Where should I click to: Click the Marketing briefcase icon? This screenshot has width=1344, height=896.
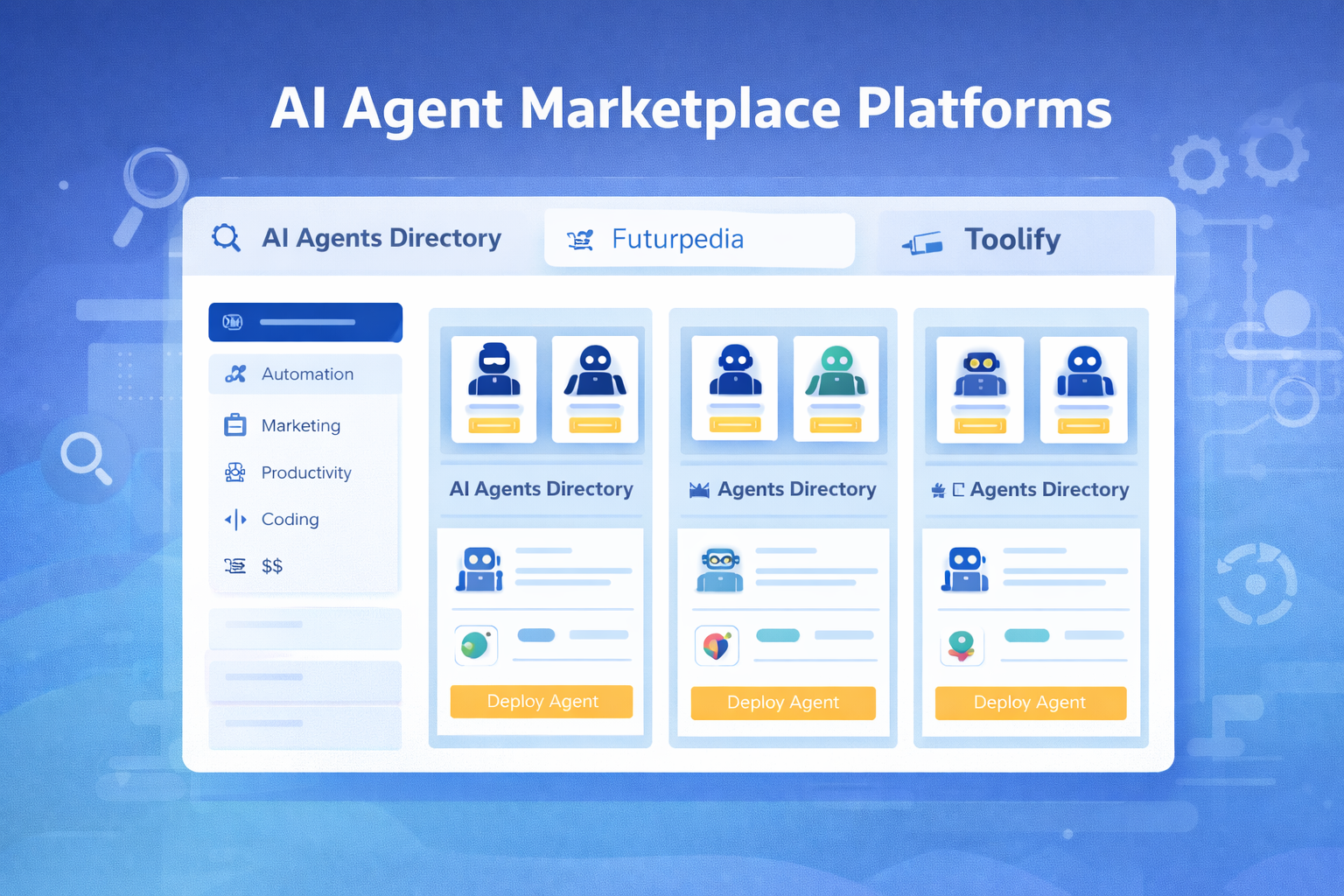[234, 424]
